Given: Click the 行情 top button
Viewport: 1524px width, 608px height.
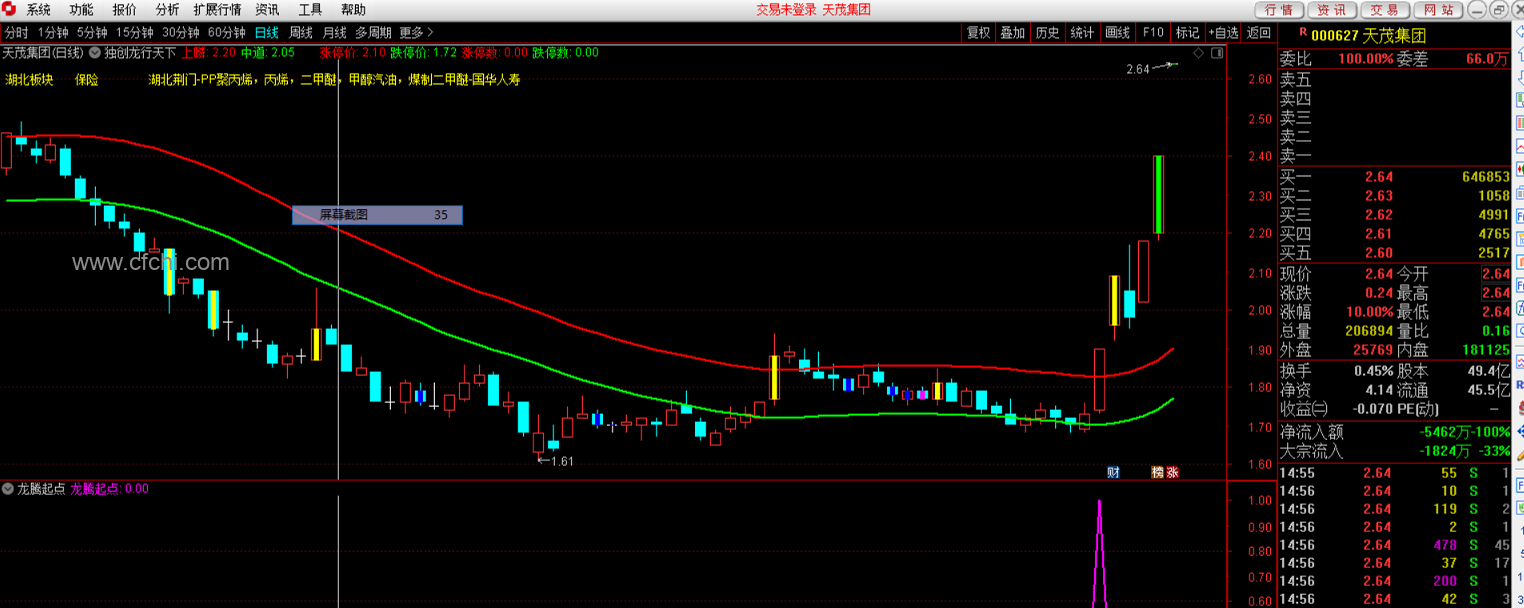Looking at the screenshot, I should 1278,10.
